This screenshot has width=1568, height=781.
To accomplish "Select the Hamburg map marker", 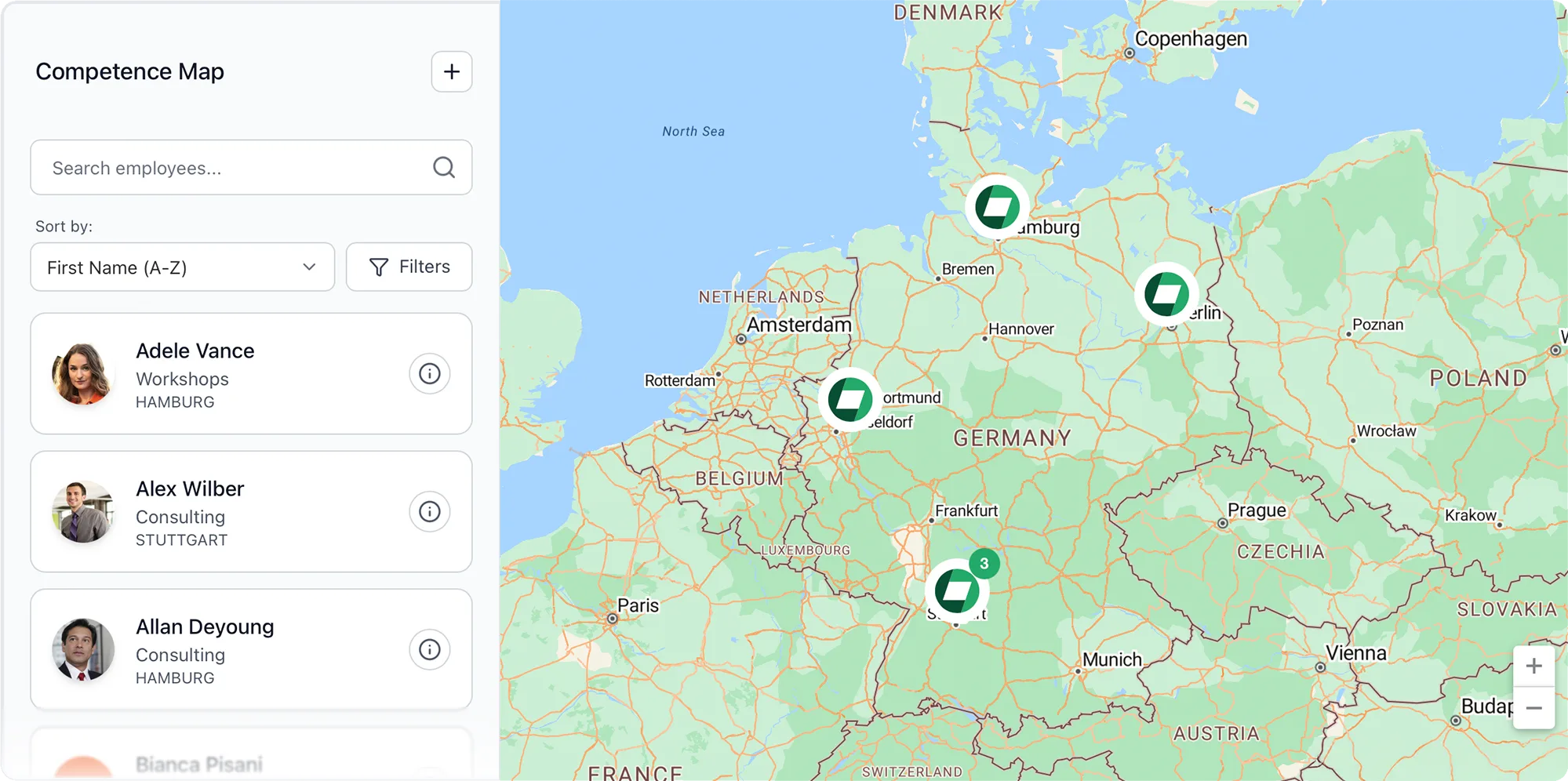I will click(997, 207).
